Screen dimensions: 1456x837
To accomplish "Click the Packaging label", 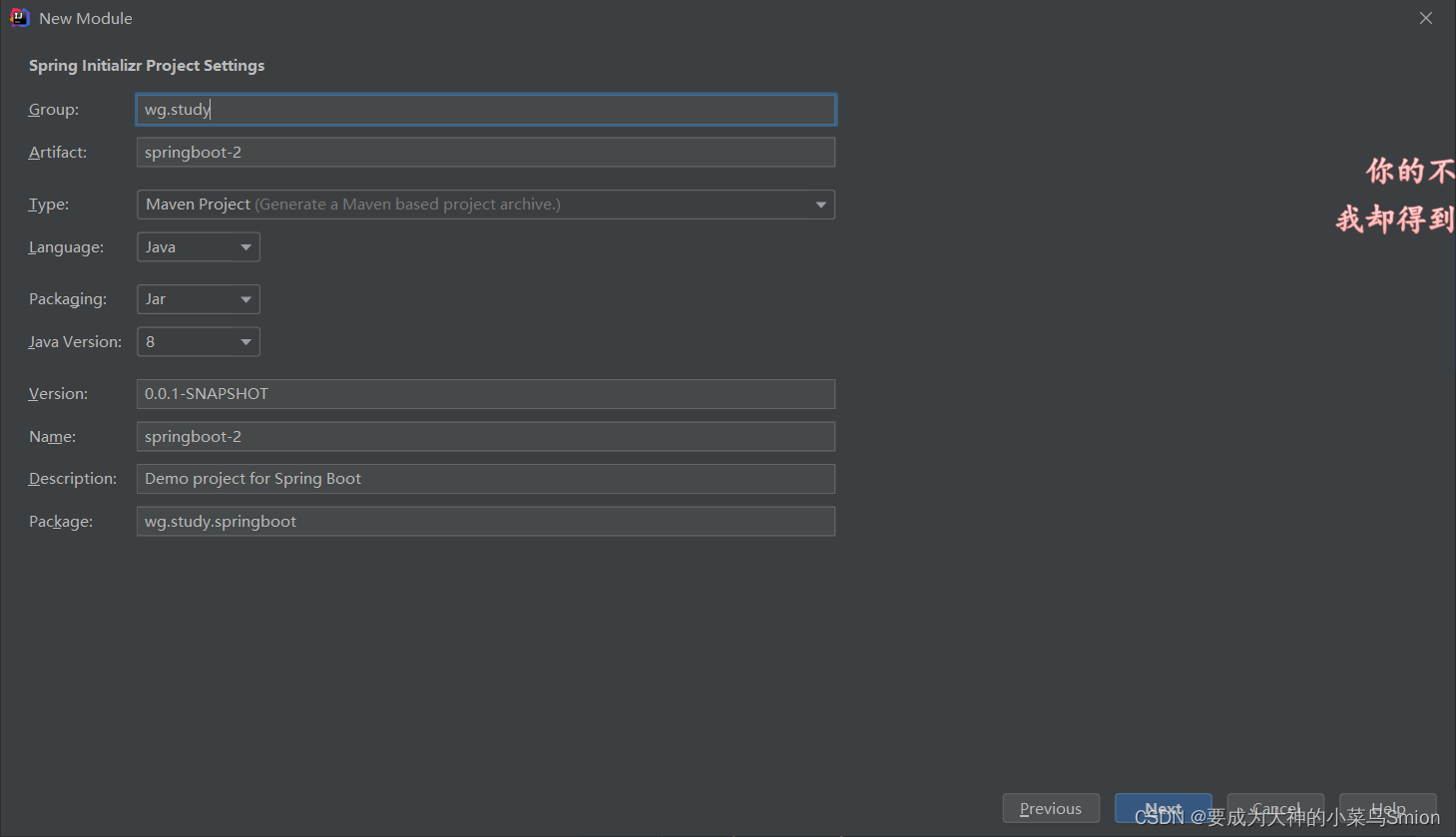I will (68, 299).
